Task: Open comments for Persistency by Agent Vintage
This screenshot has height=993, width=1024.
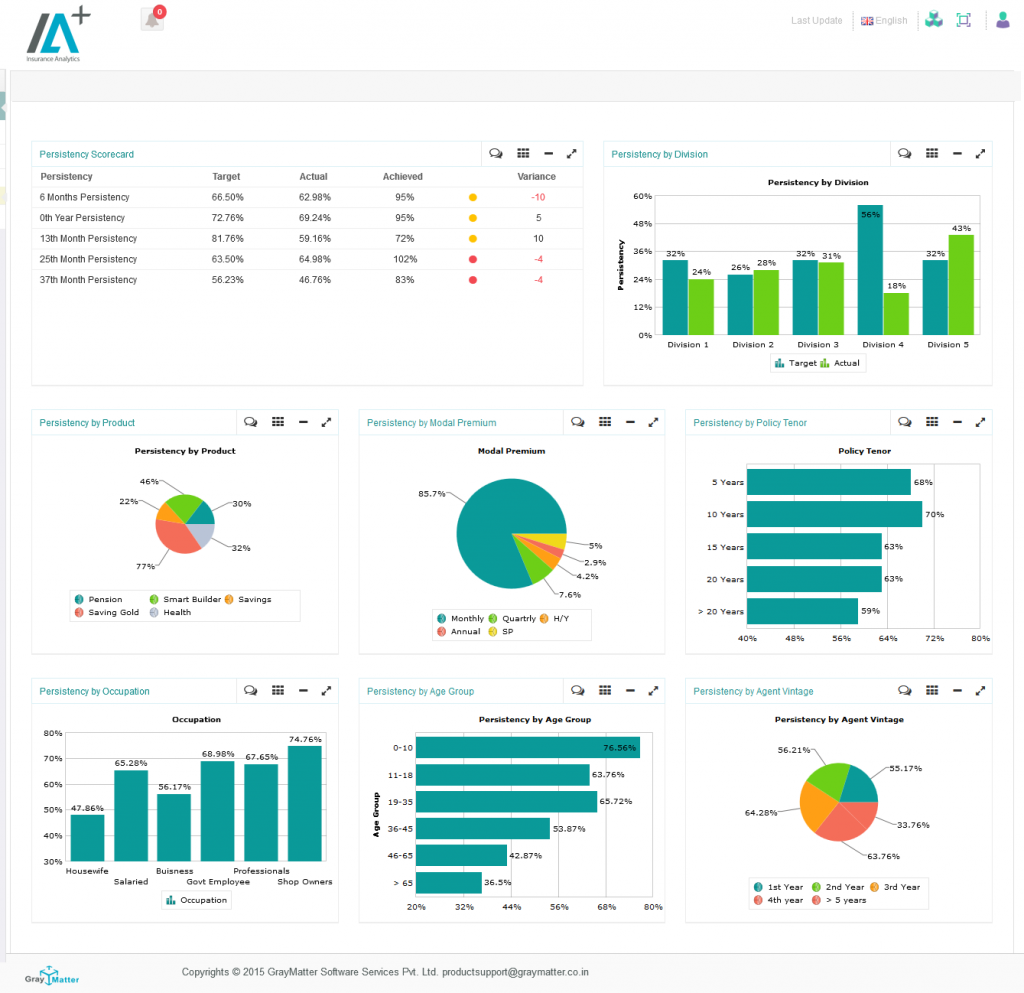Action: pyautogui.click(x=905, y=691)
